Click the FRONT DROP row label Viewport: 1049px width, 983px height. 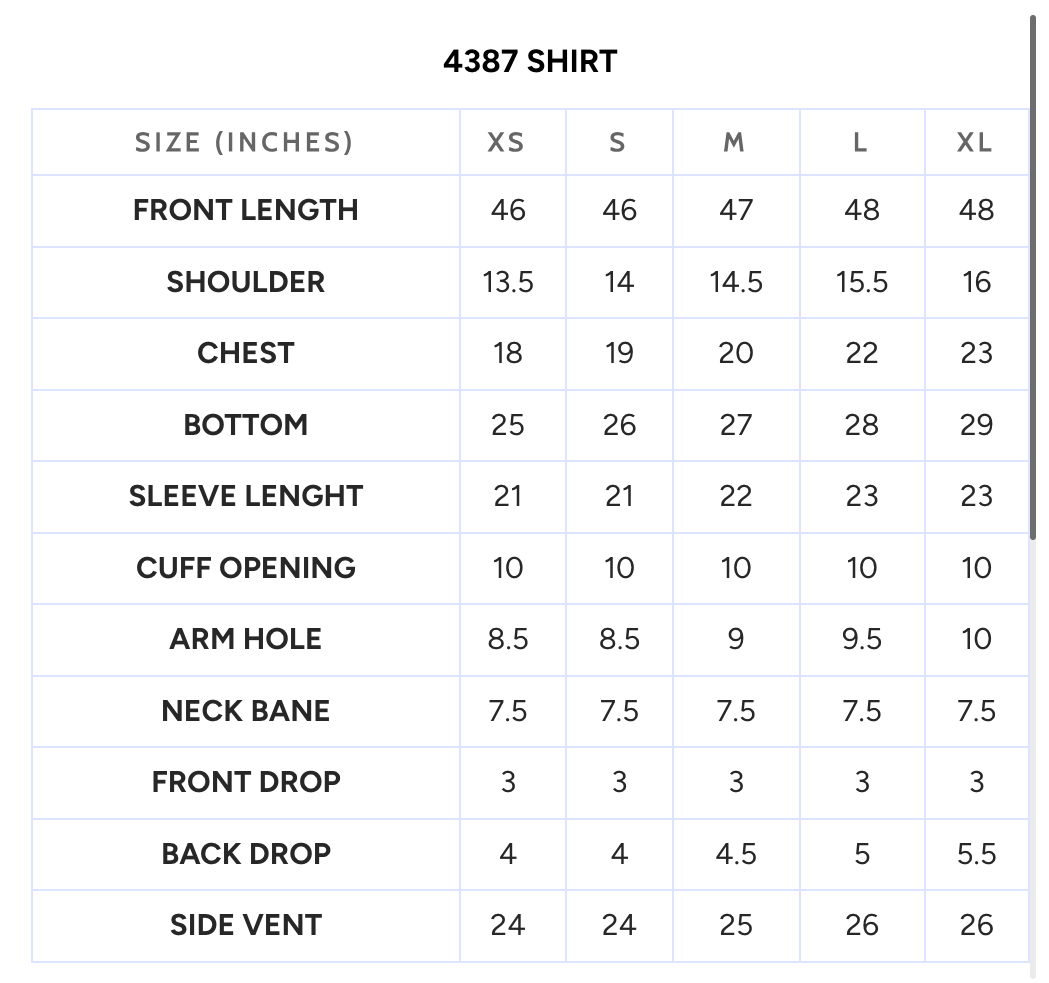(246, 782)
